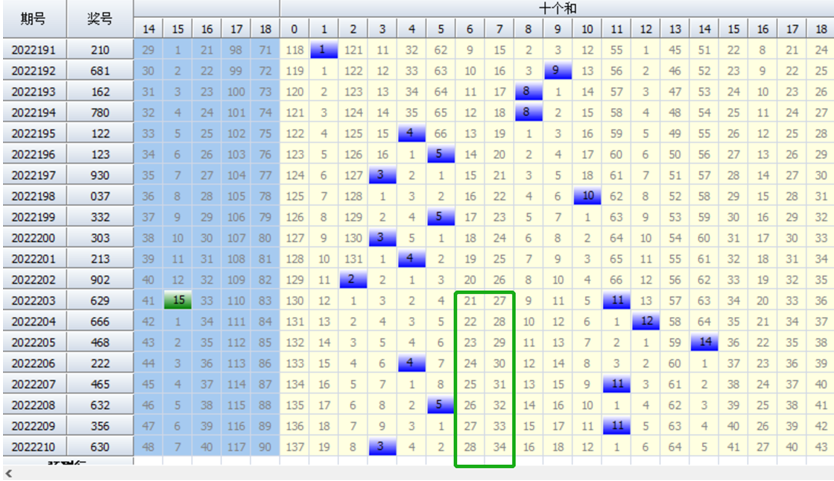Click blue highlighted 8 in row 2022193

point(529,91)
